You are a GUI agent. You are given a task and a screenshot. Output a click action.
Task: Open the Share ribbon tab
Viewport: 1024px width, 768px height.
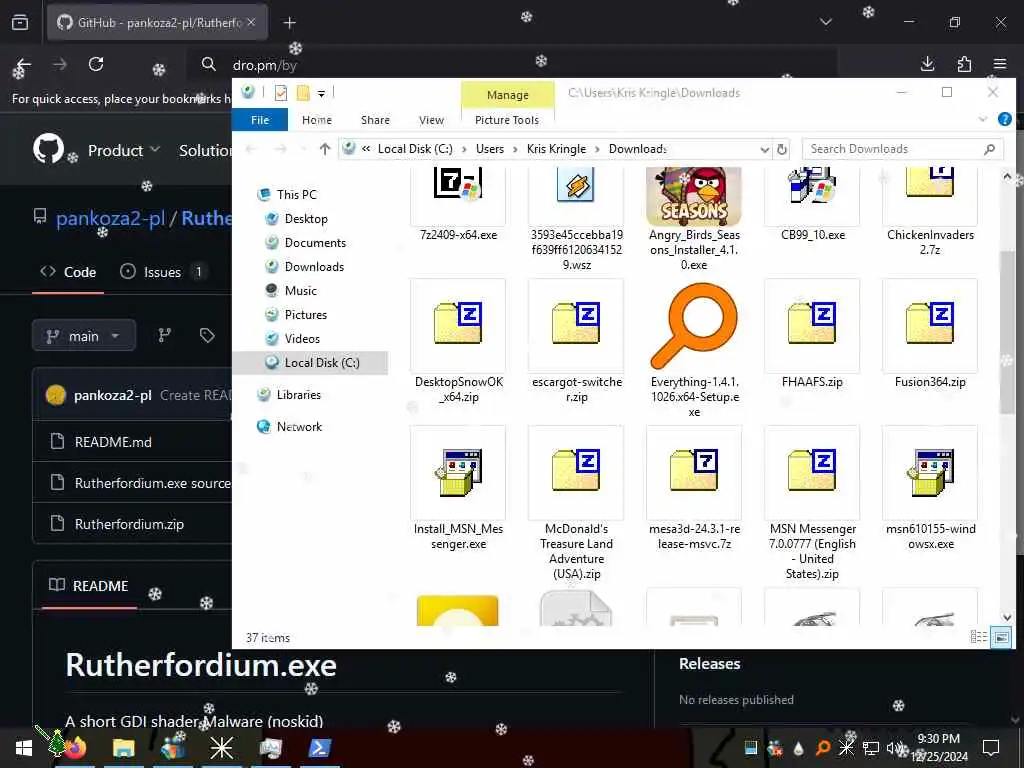(x=376, y=120)
